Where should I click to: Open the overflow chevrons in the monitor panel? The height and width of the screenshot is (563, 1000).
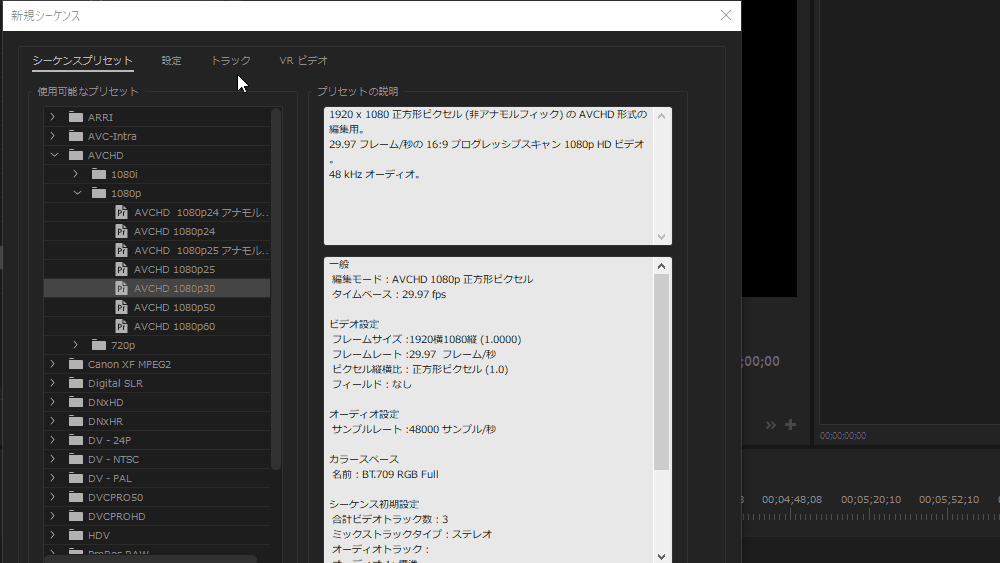pos(770,425)
